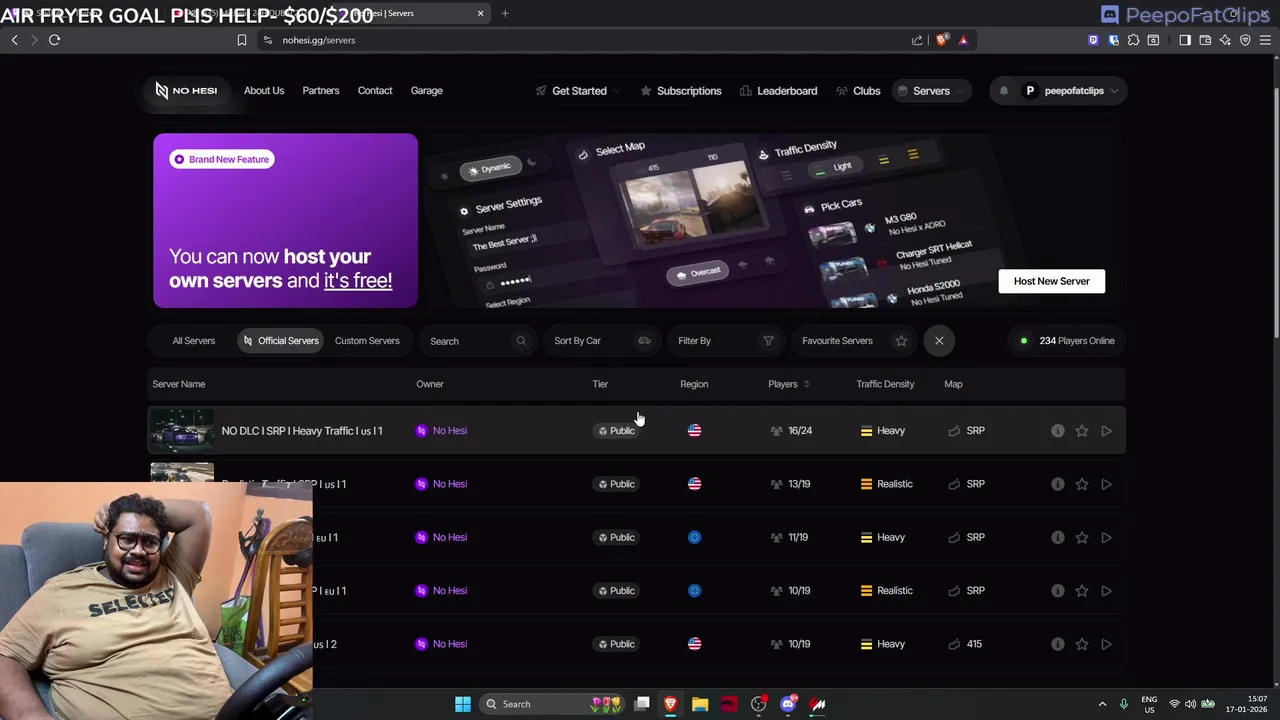This screenshot has width=1280, height=720.
Task: Click the NO DLC server thumbnail
Action: point(182,431)
